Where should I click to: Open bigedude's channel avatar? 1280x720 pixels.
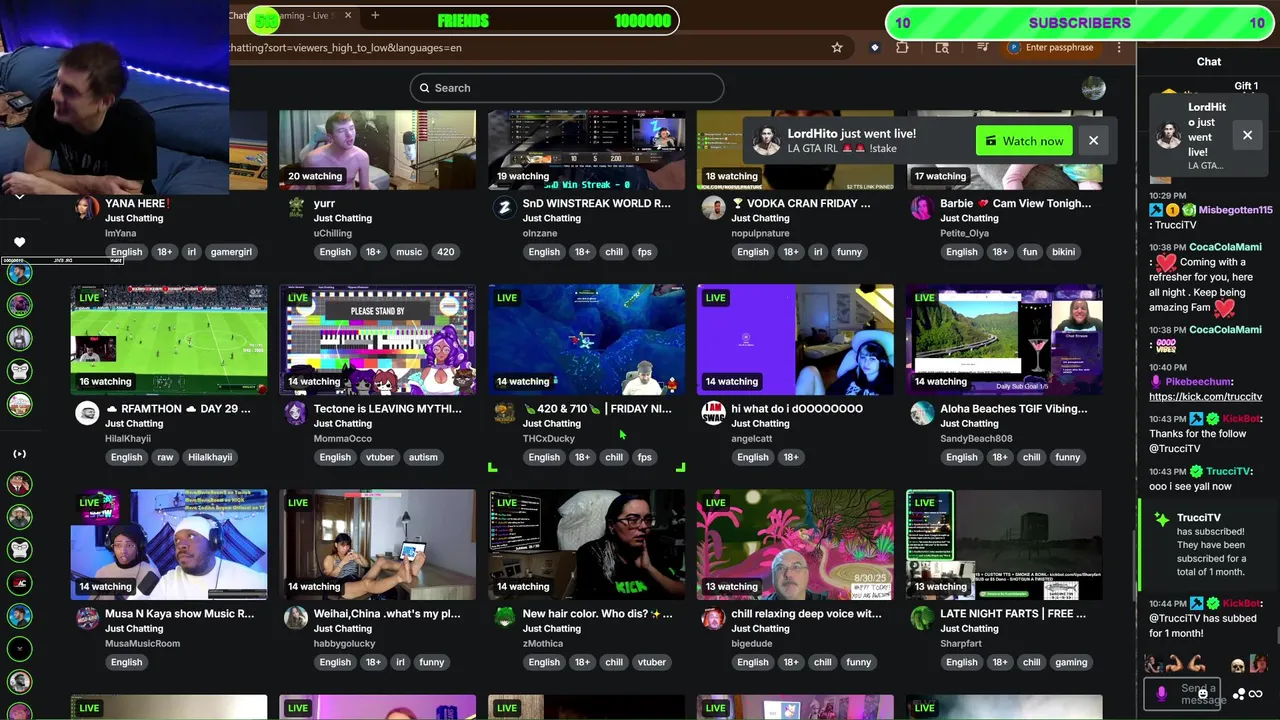[x=713, y=618]
